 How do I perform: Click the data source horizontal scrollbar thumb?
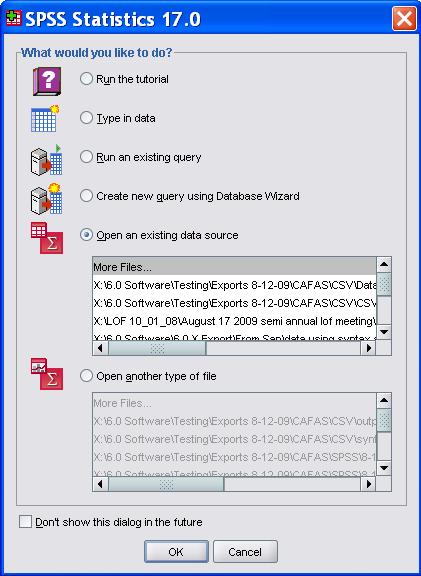click(x=157, y=348)
